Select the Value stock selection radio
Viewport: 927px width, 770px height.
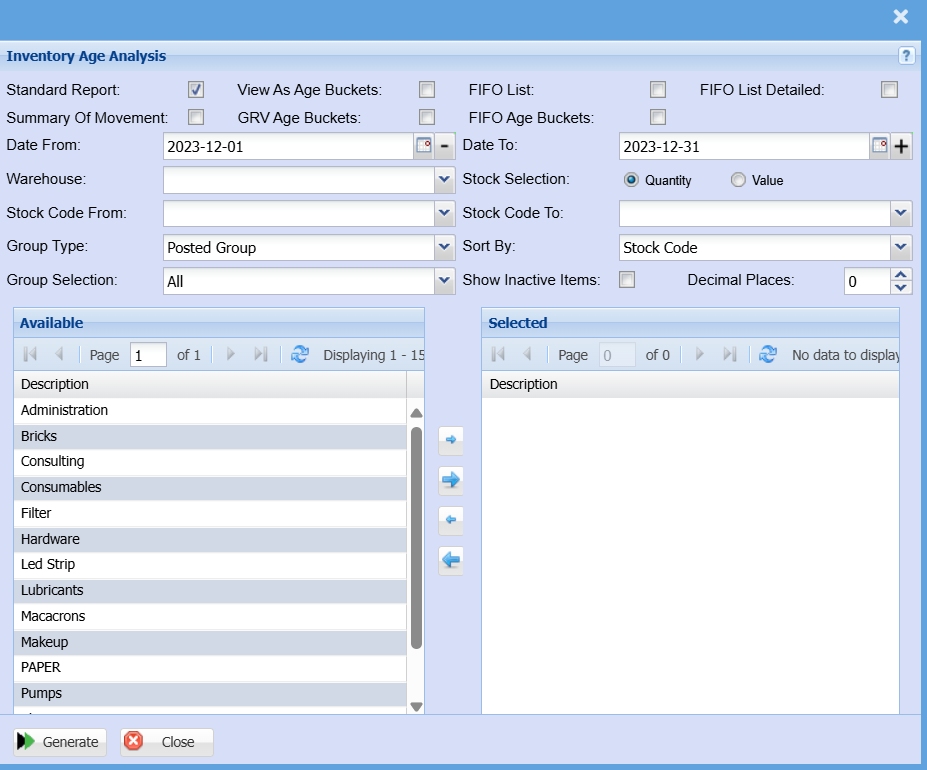point(738,181)
